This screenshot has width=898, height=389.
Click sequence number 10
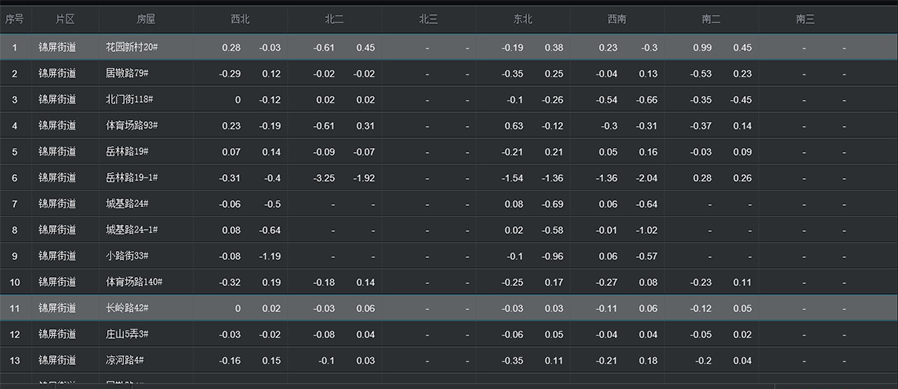click(15, 282)
